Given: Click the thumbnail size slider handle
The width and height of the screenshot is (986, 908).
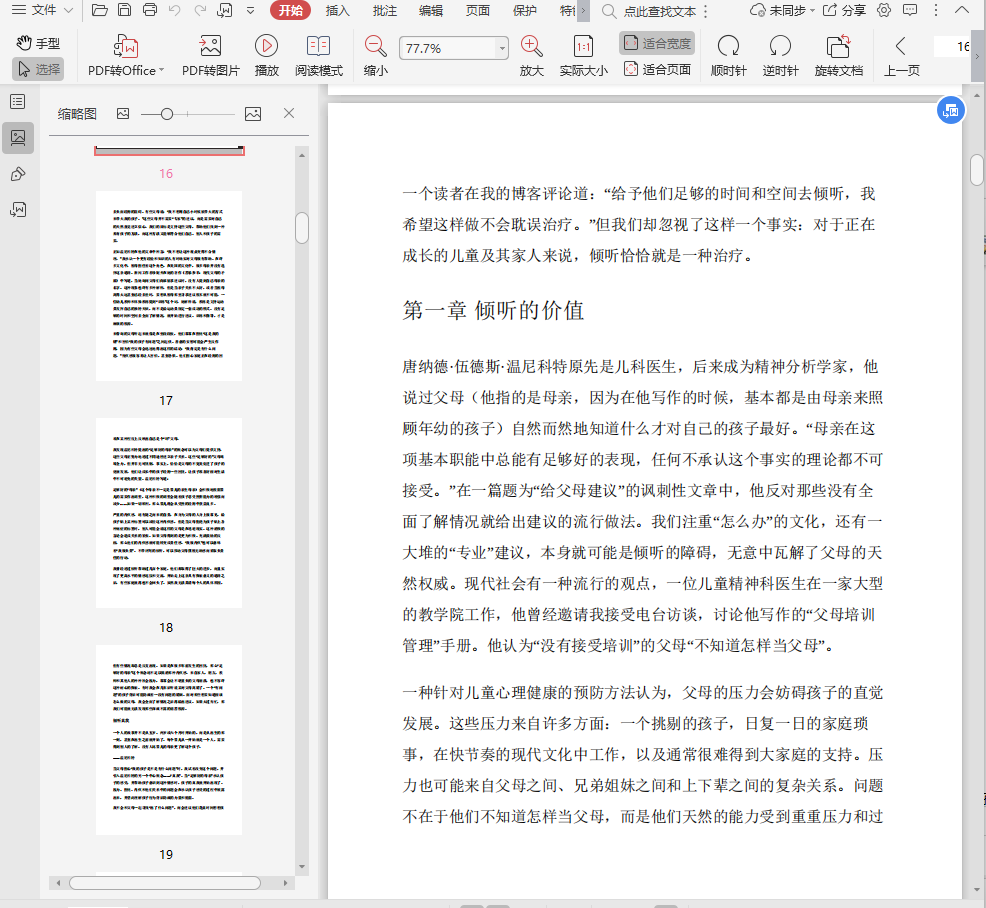Looking at the screenshot, I should (x=167, y=114).
